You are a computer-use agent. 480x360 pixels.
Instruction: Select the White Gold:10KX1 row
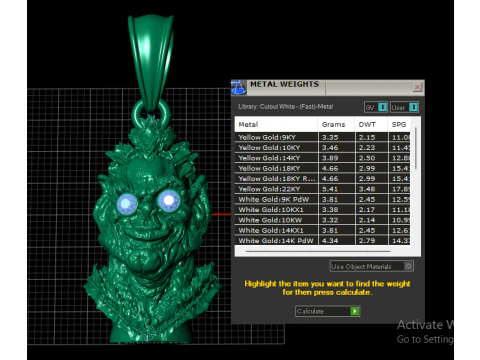point(323,210)
